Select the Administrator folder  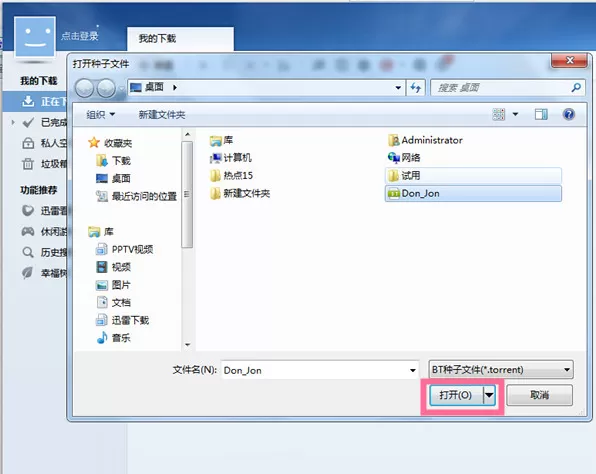coord(425,140)
